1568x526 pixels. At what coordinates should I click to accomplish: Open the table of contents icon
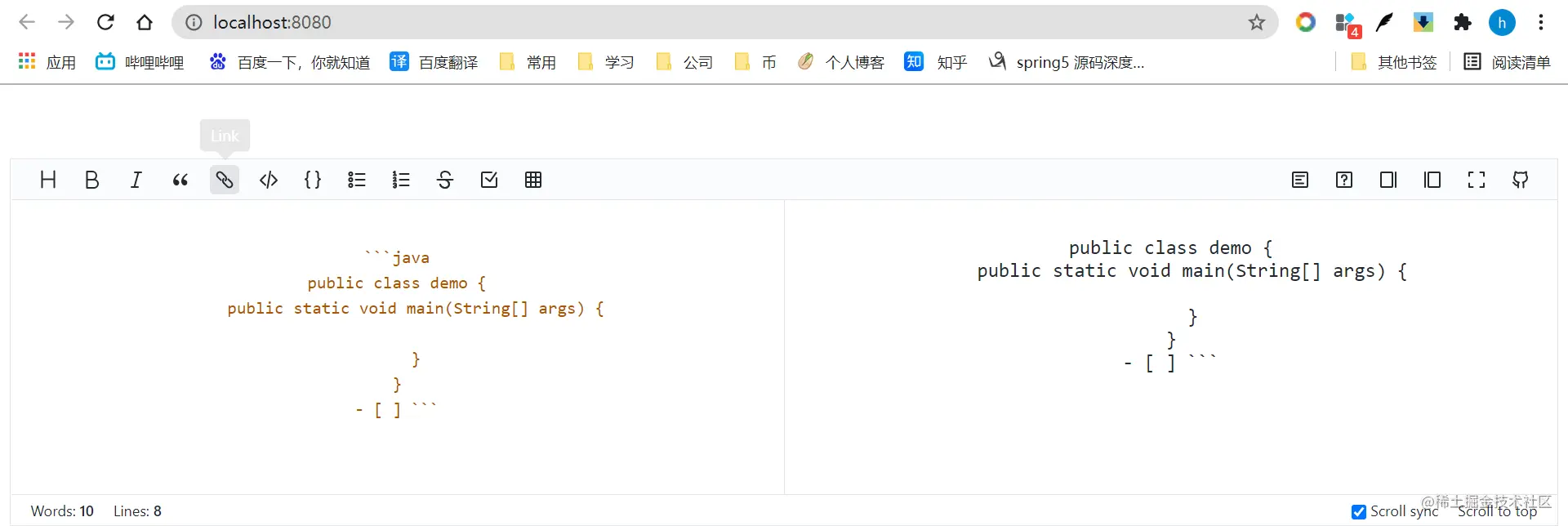1300,180
